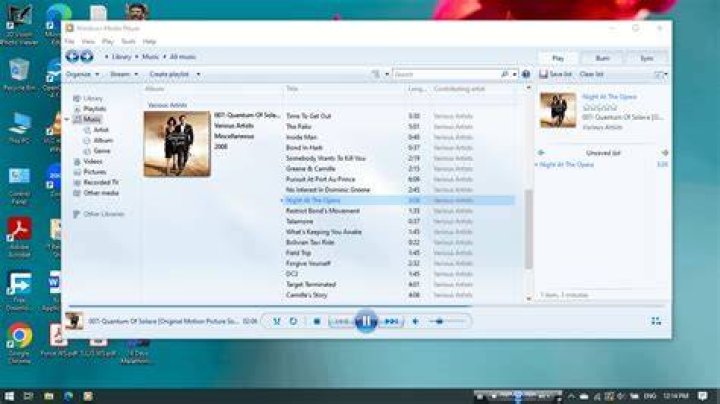Open the Create playlist dropdown arrow
Viewport: 720px width, 404px height.
198,74
